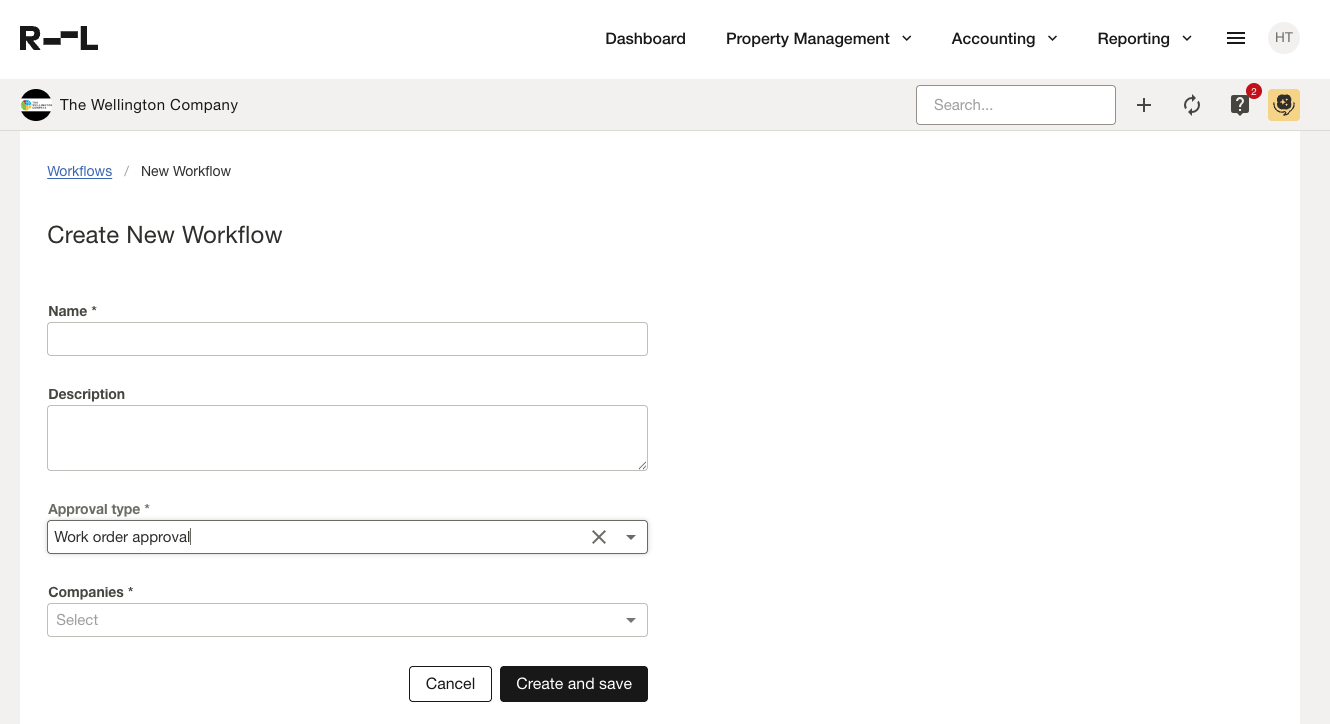Click the R-L logo in header
Screen dimensions: 1330x724
pos(59,39)
